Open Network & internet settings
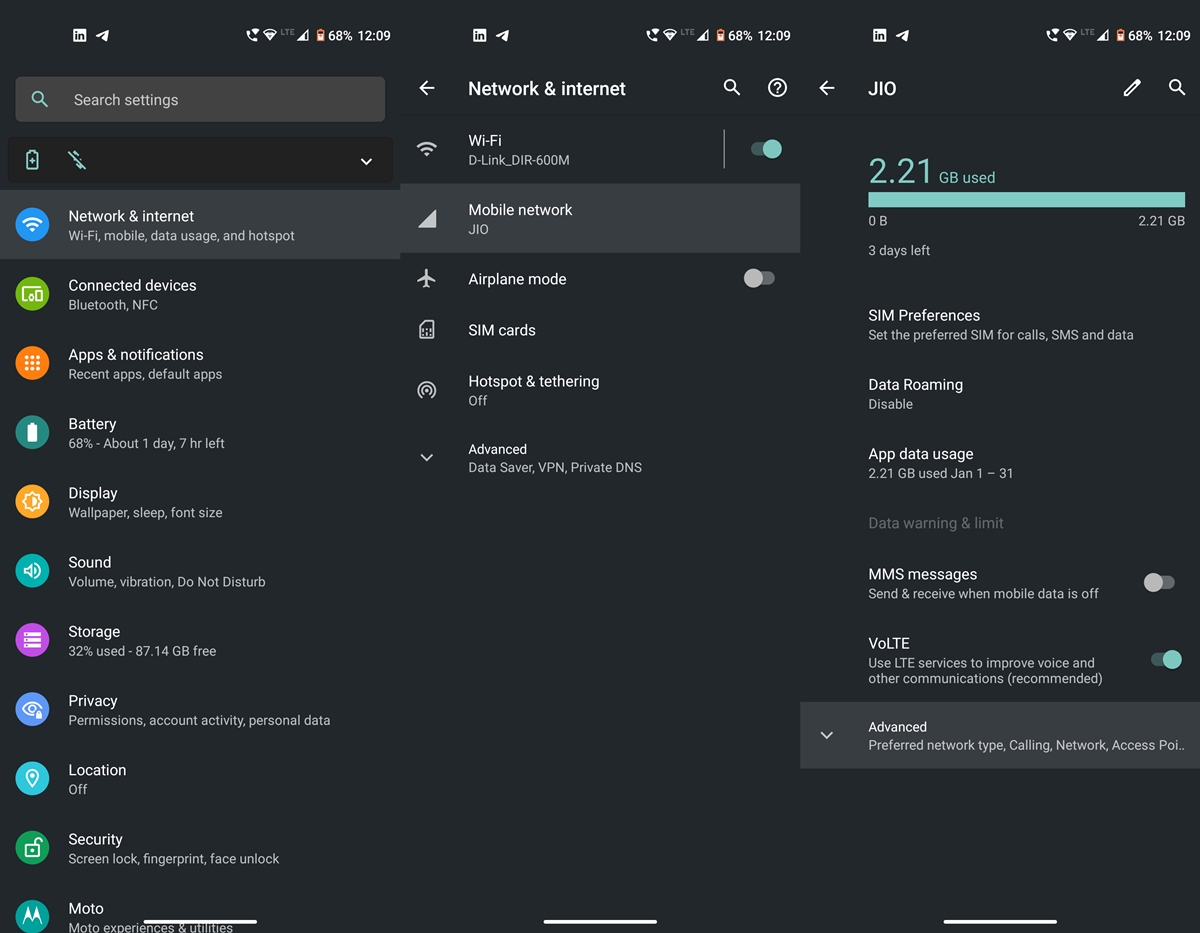The width and height of the screenshot is (1200, 933). (x=200, y=224)
